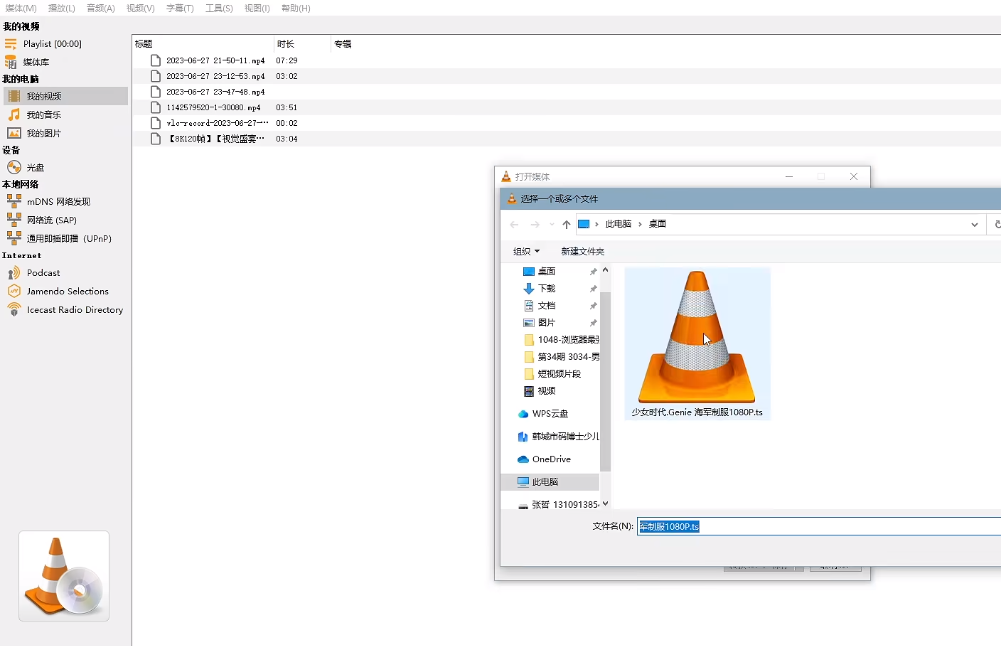The height and width of the screenshot is (646, 1001).
Task: Select 媒体库 media library icon
Action: click(x=13, y=62)
